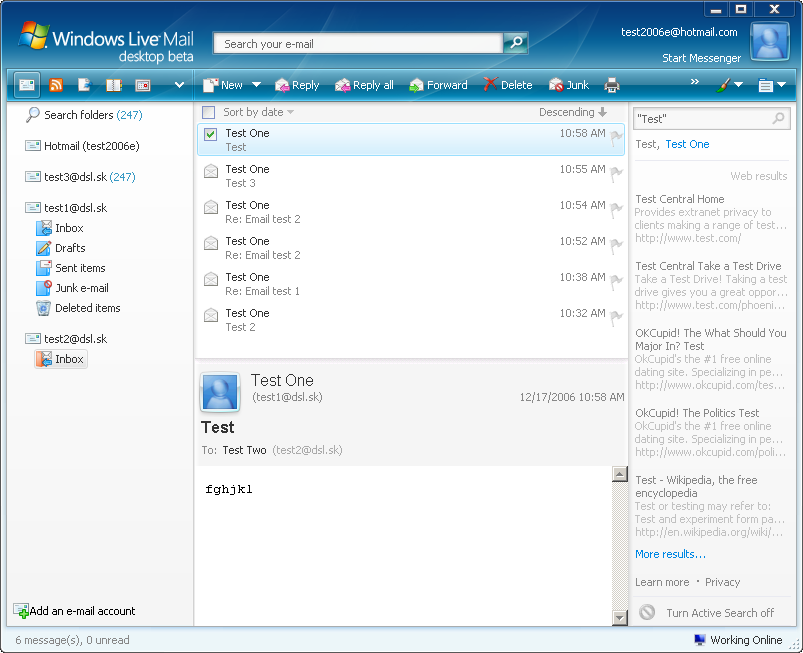Click More results... link
This screenshot has width=803, height=653.
pyautogui.click(x=670, y=554)
